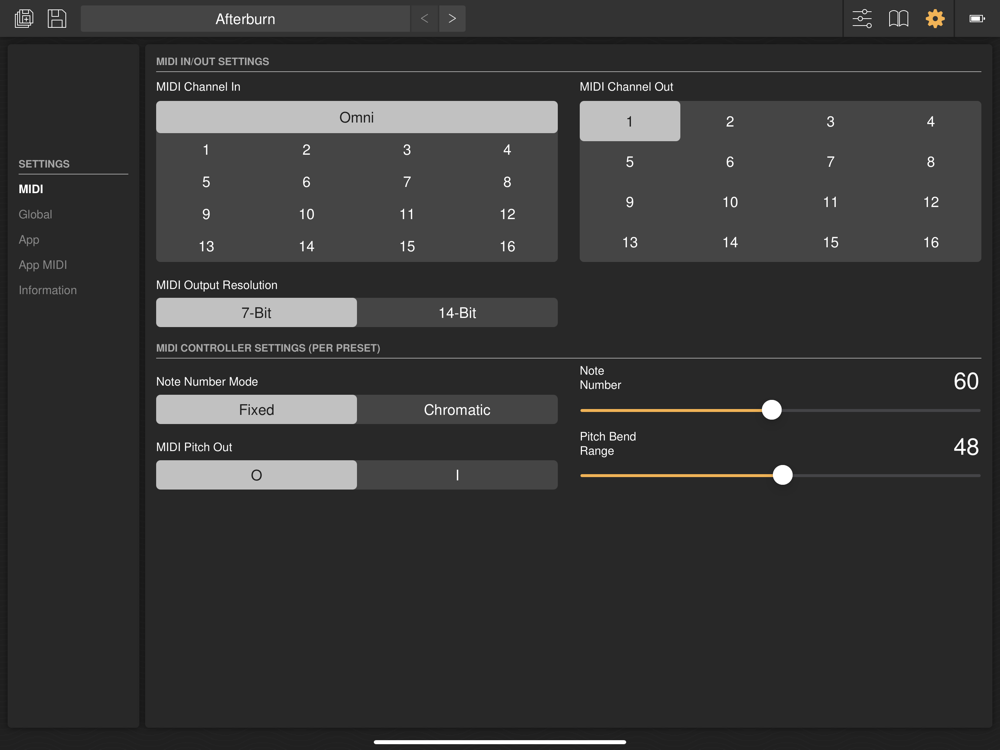1000x750 pixels.
Task: Go to the previous preset arrow
Action: click(424, 18)
